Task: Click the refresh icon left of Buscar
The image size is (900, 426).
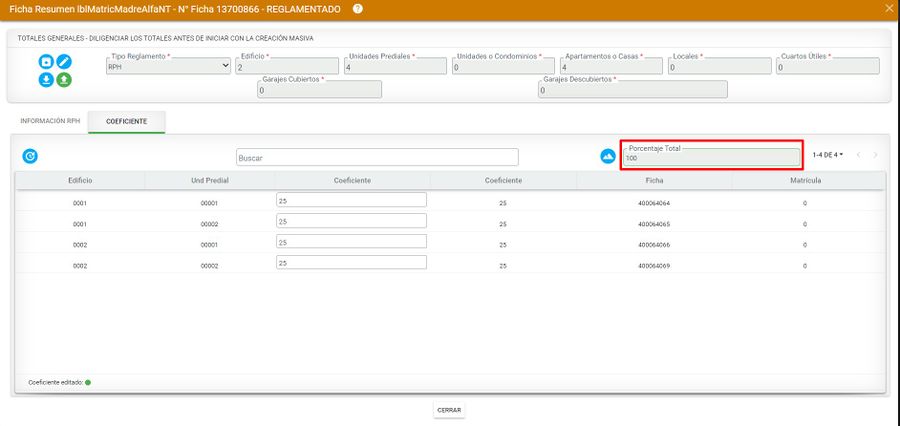Action: point(30,156)
